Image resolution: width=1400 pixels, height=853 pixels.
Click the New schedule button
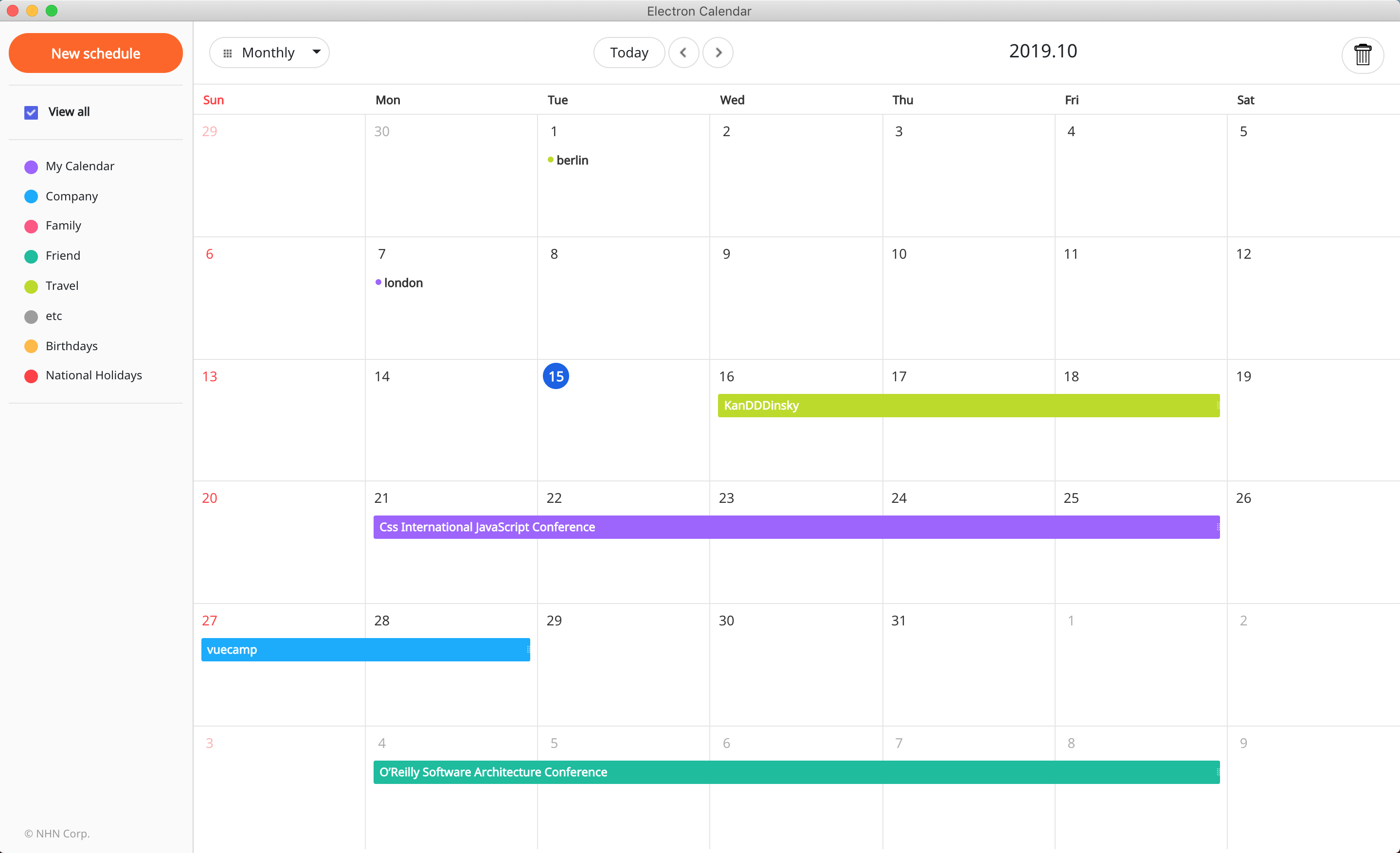pyautogui.click(x=95, y=53)
